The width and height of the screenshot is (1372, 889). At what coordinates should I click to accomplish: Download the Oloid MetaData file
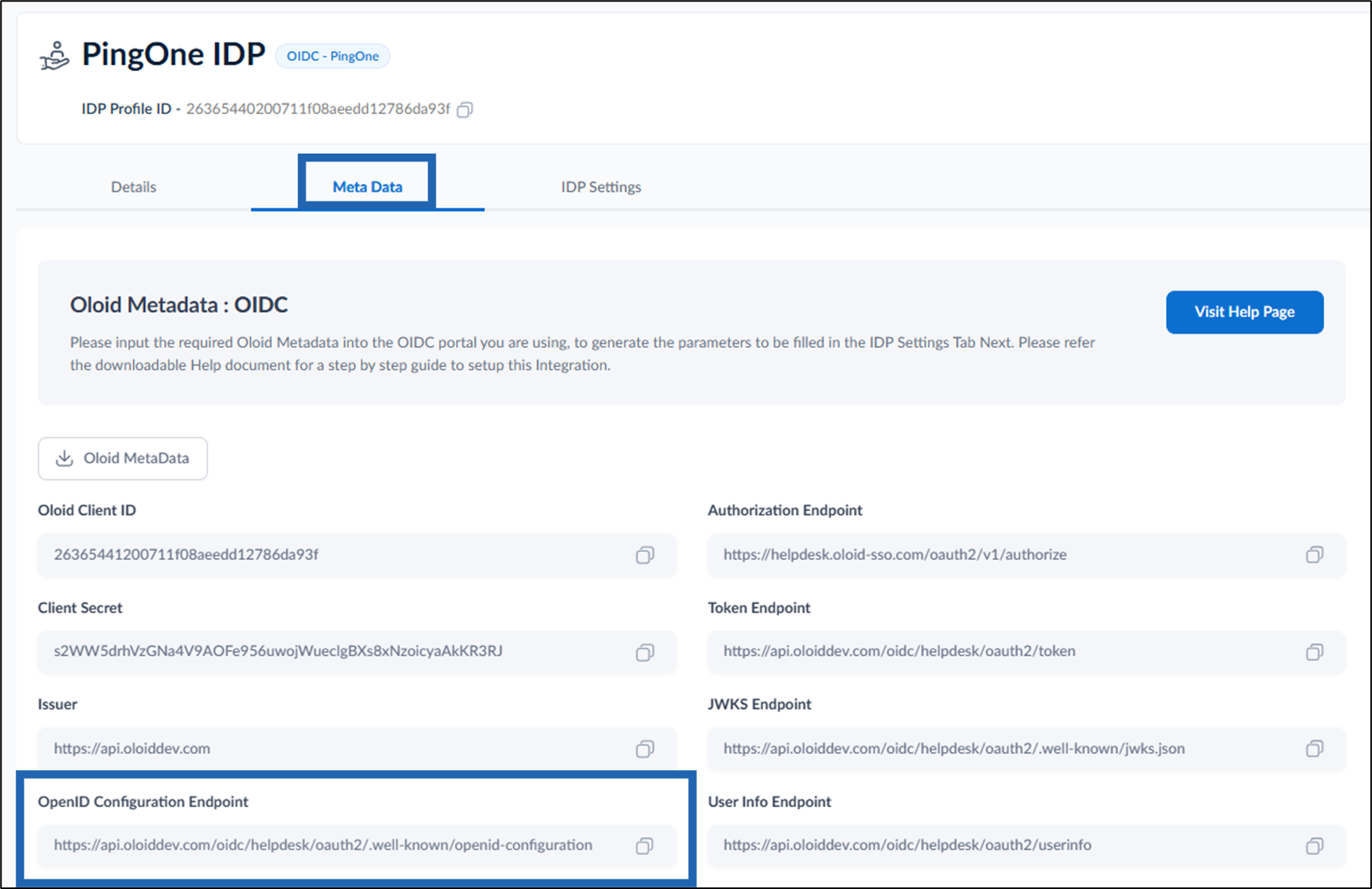[x=123, y=458]
